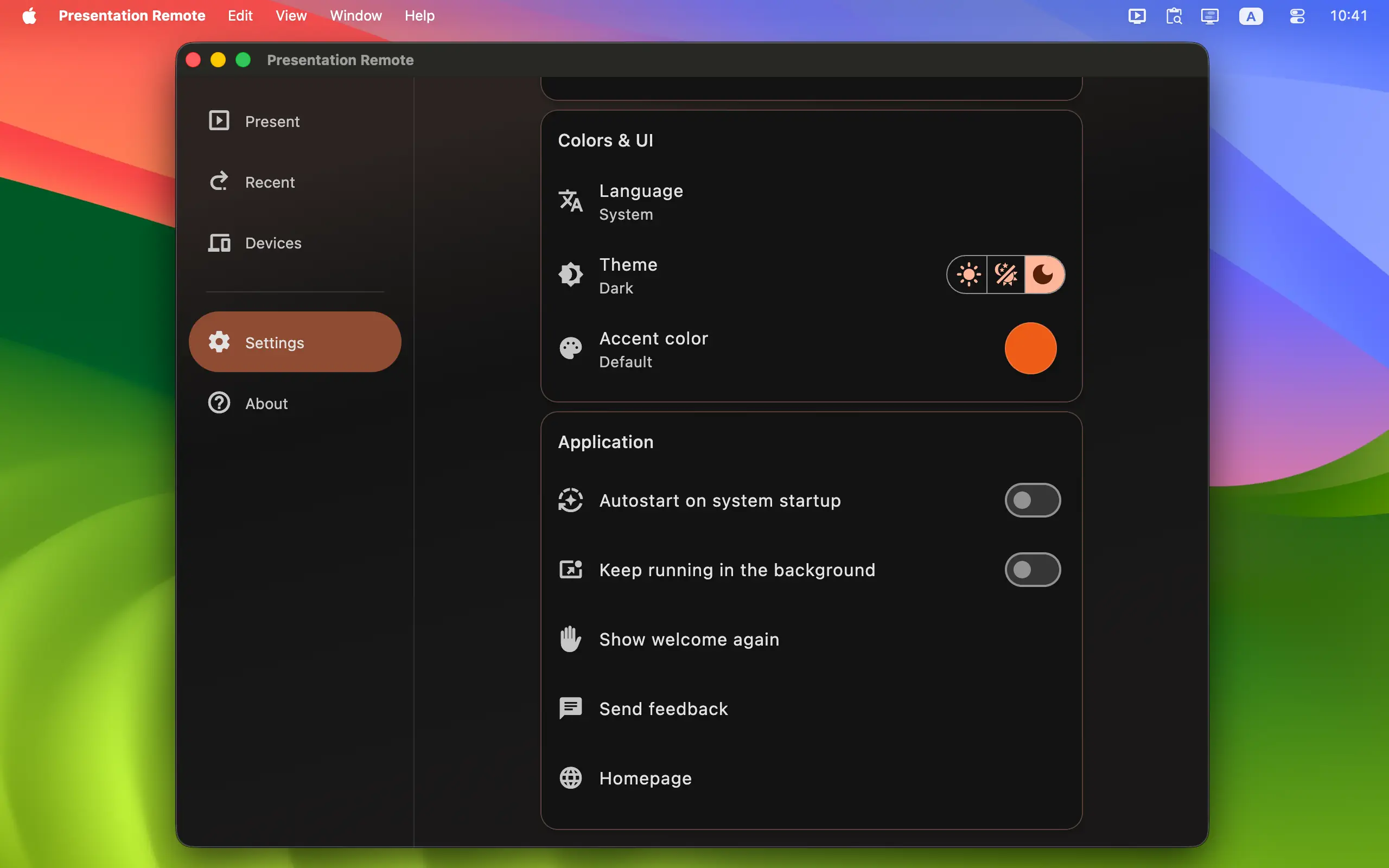The height and width of the screenshot is (868, 1389).
Task: Click Show welcome again
Action: click(812, 639)
